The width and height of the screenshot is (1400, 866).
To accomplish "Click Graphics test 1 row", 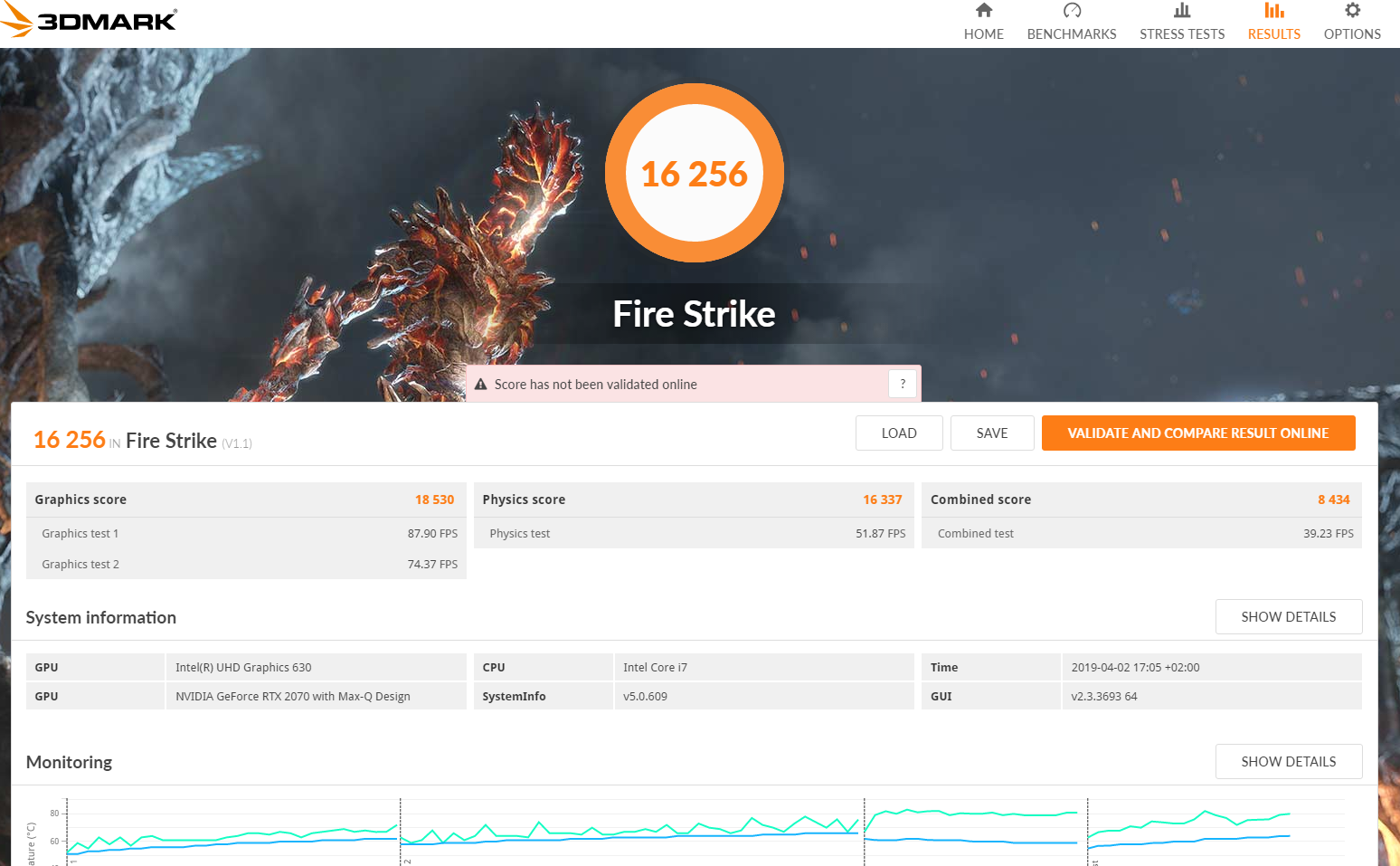I will (x=246, y=533).
